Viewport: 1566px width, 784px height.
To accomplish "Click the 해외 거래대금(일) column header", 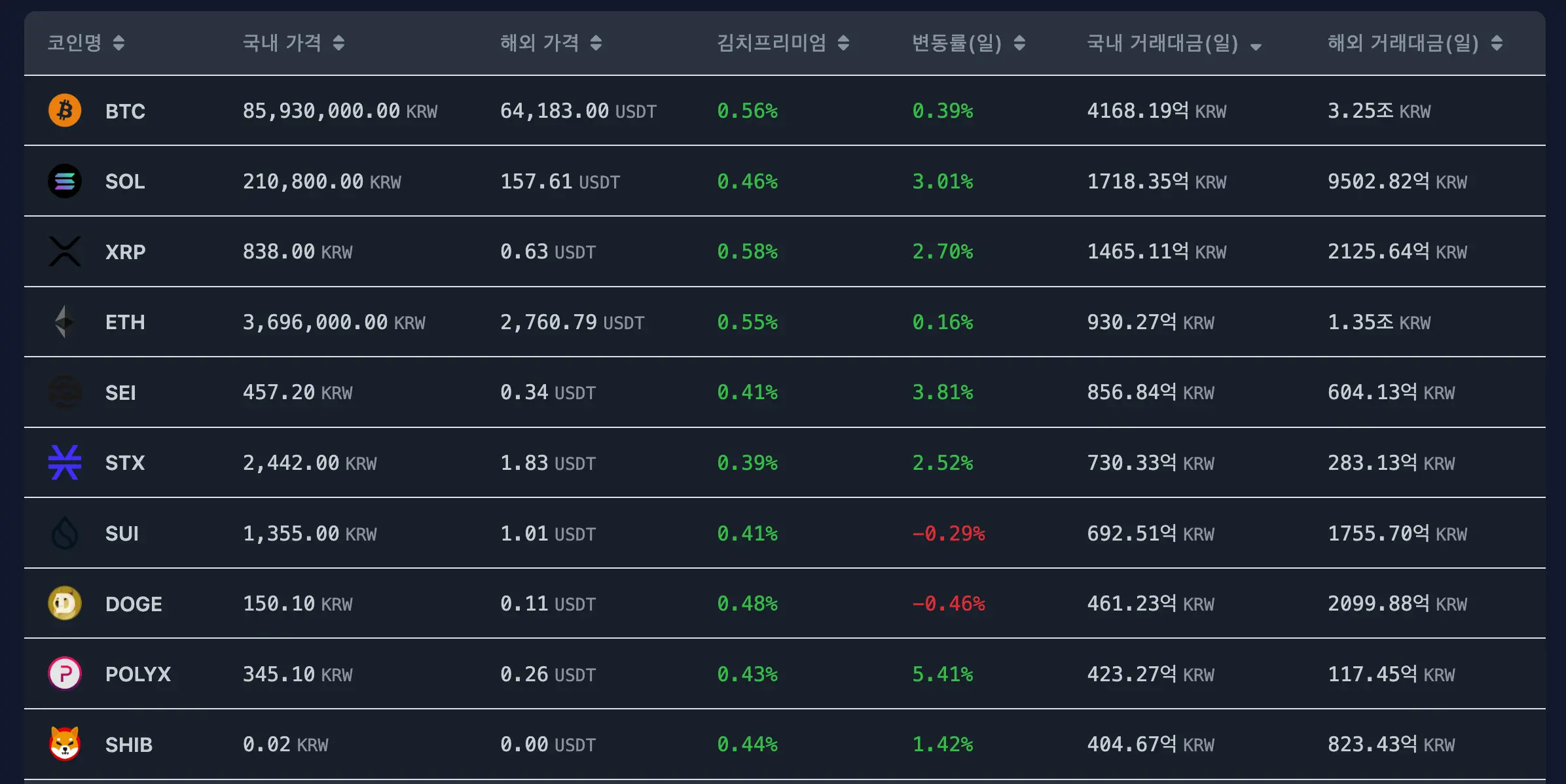I will pos(1403,43).
